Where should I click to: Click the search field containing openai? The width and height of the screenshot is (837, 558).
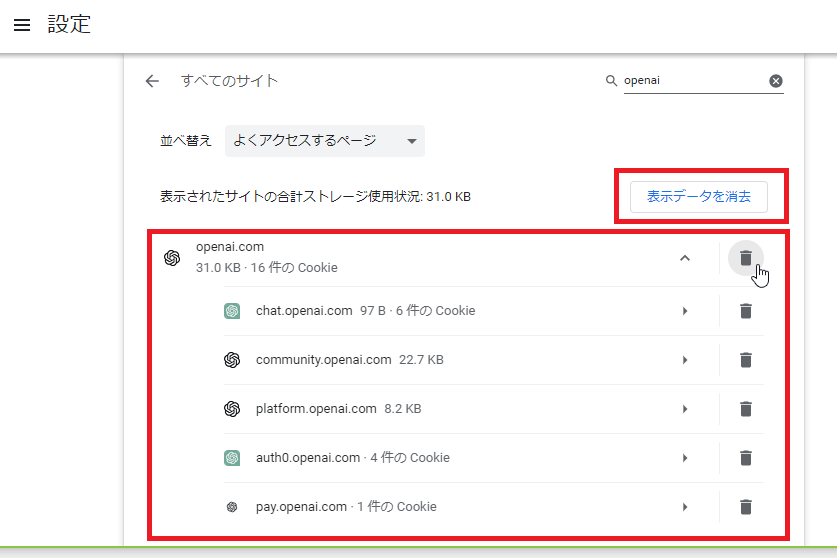692,81
